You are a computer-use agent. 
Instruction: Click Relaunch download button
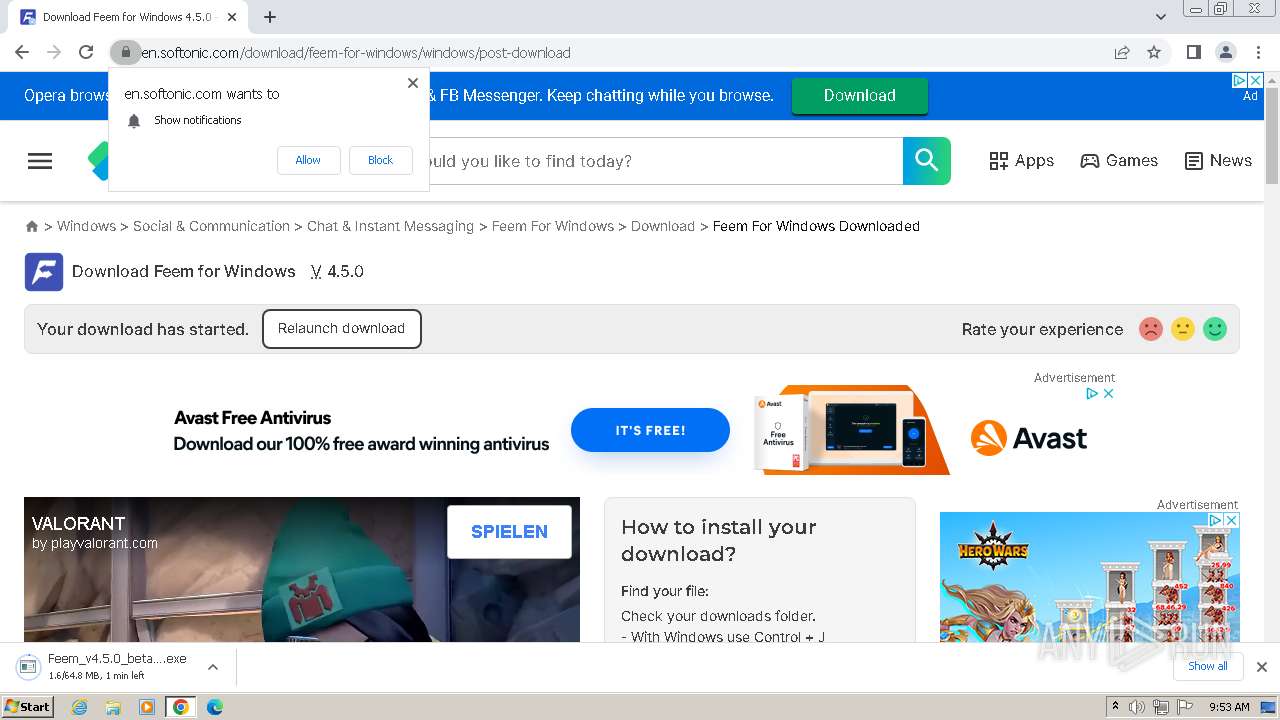341,329
